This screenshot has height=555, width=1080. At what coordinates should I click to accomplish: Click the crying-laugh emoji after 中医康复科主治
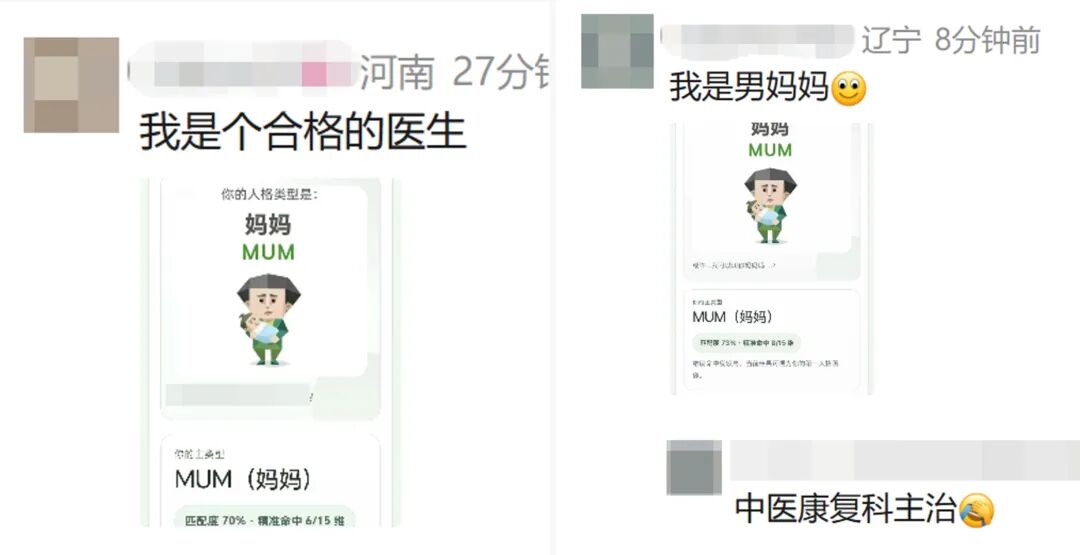click(977, 510)
